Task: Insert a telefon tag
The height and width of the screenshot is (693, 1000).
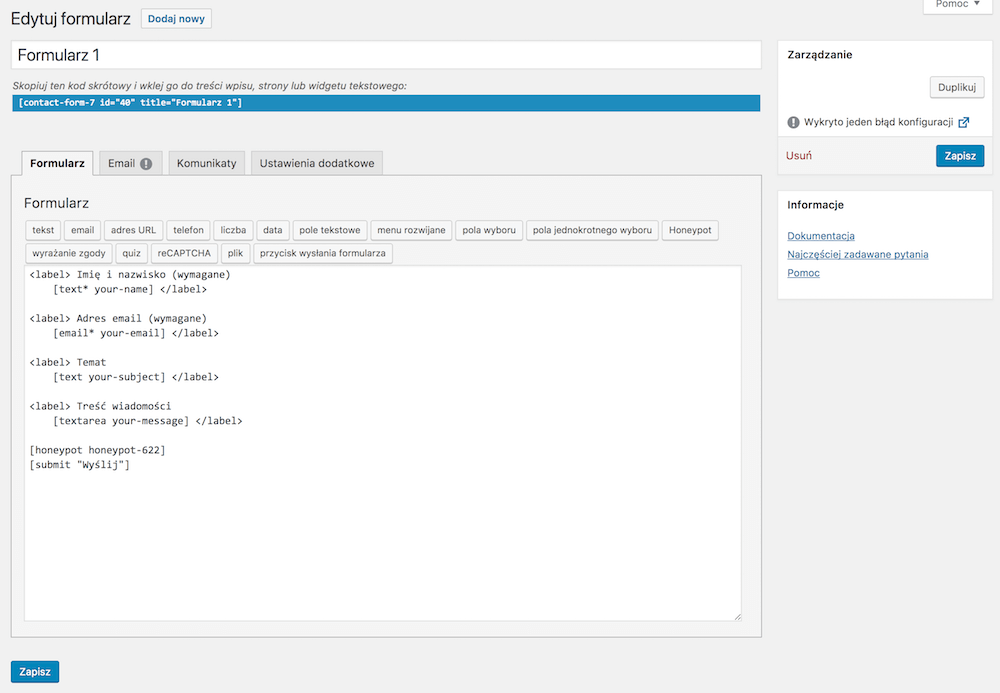Action: (188, 230)
